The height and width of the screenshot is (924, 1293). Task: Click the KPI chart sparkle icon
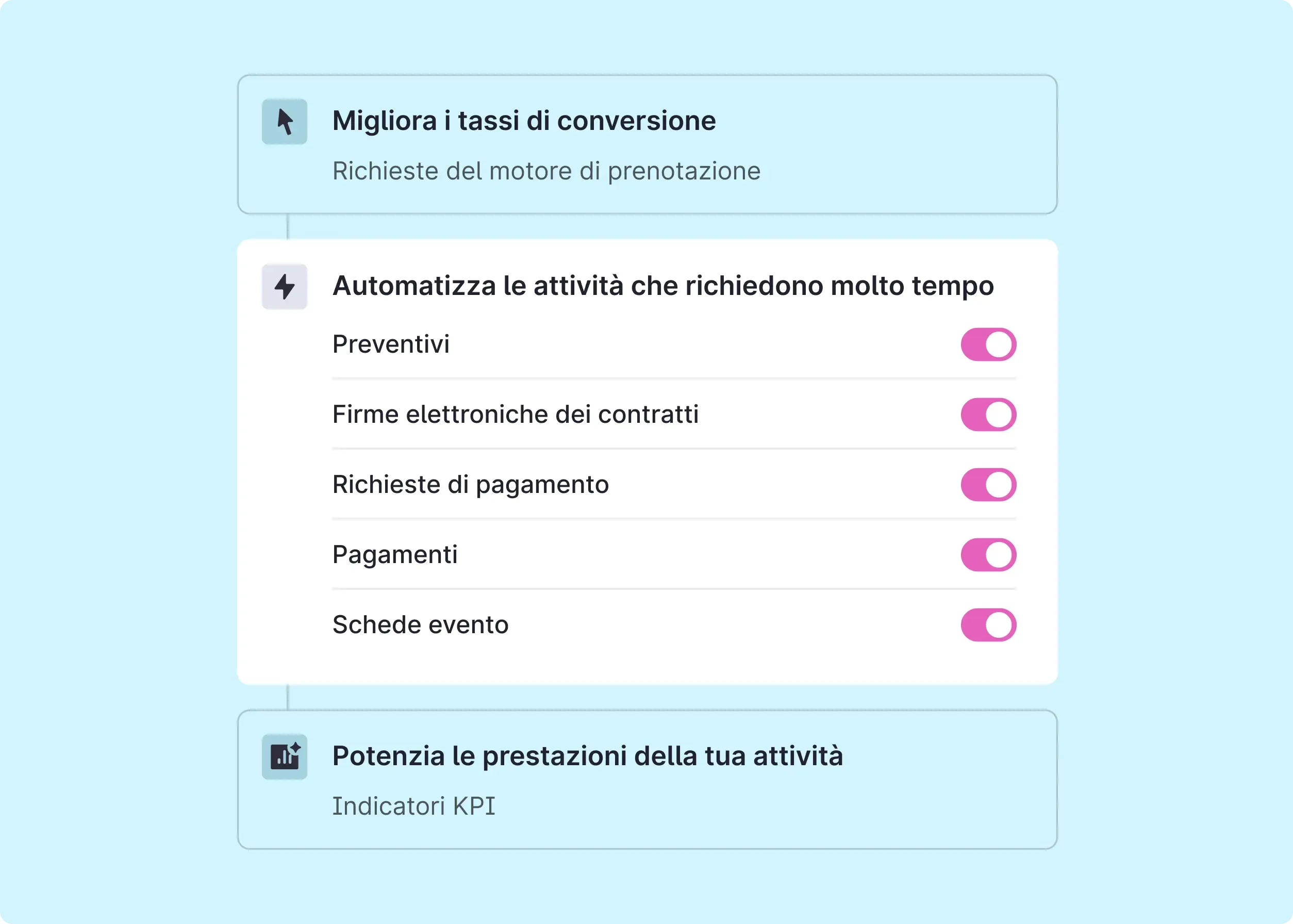pos(285,757)
